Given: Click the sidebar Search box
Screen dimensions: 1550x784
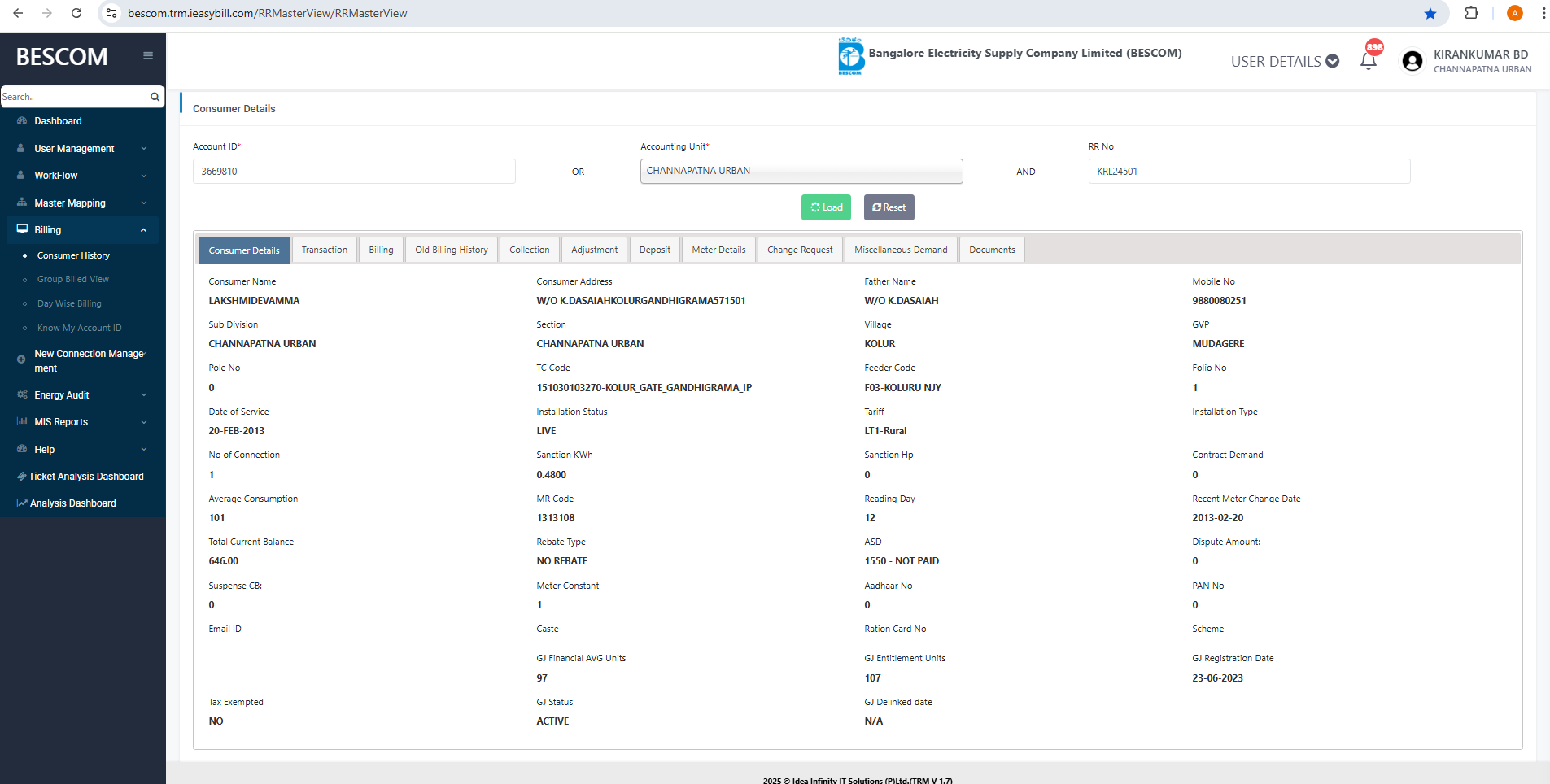Looking at the screenshot, I should [75, 97].
